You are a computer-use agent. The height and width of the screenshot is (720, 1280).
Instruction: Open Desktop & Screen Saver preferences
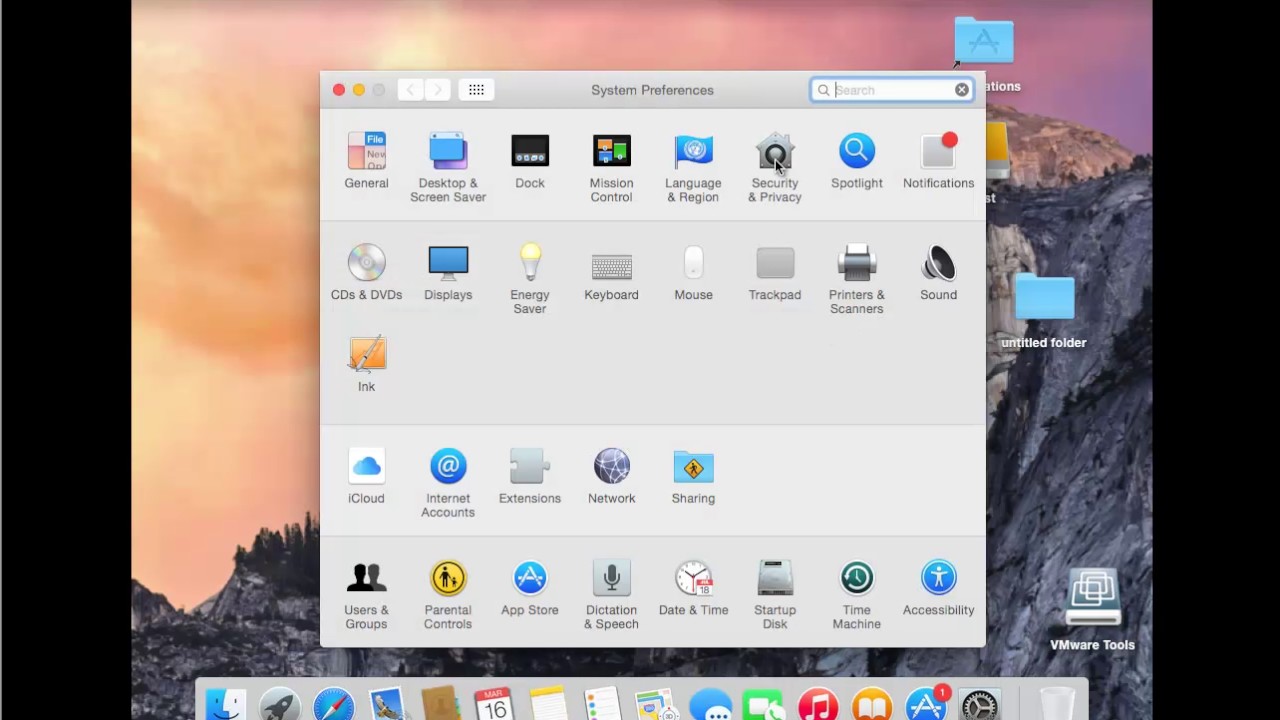coord(448,167)
